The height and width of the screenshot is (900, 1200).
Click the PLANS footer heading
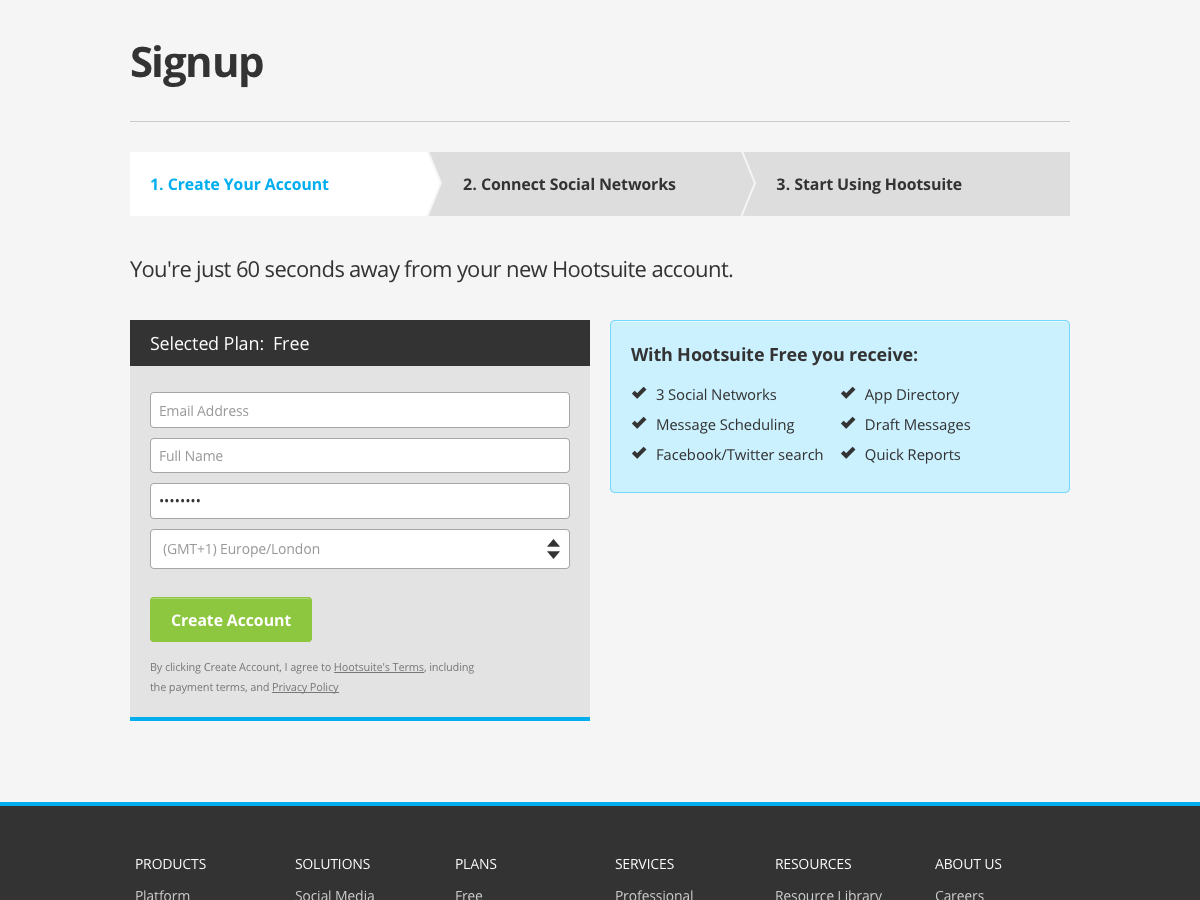pyautogui.click(x=476, y=864)
